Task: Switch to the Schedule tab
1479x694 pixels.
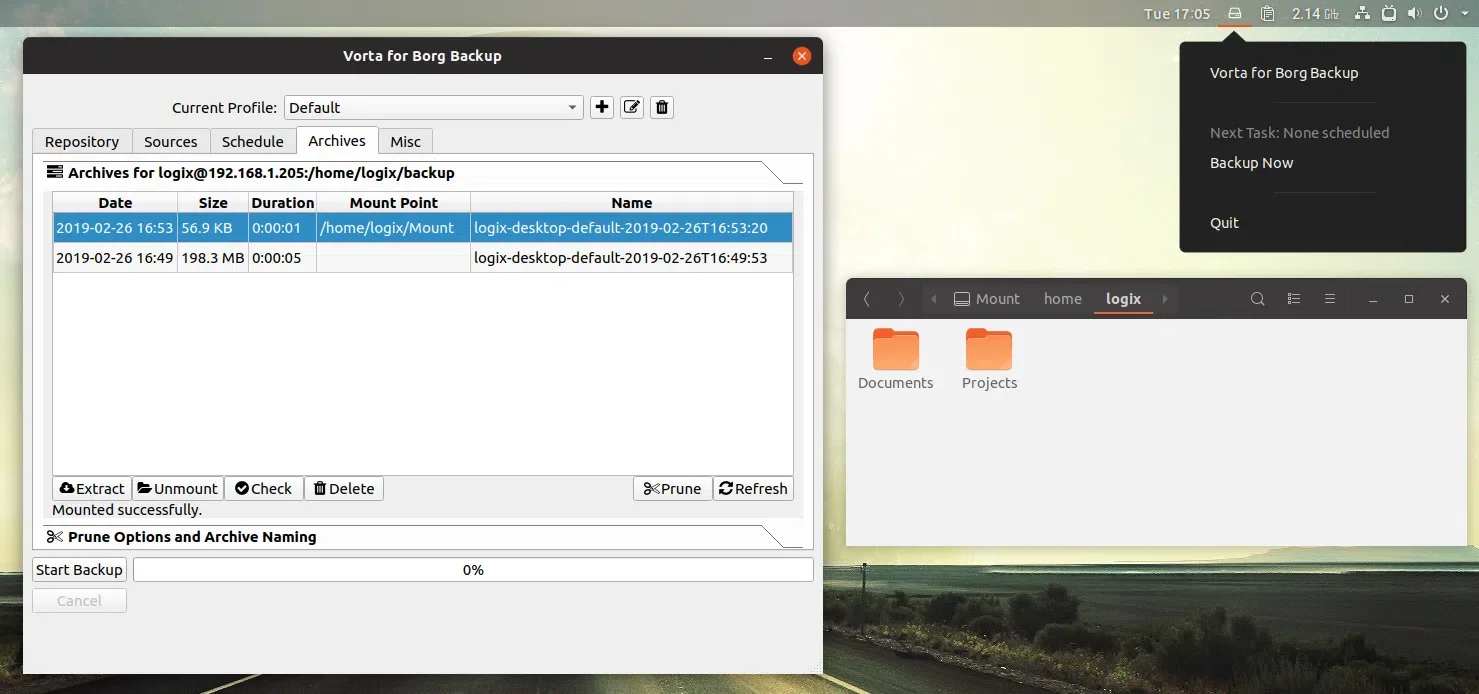Action: pos(252,141)
